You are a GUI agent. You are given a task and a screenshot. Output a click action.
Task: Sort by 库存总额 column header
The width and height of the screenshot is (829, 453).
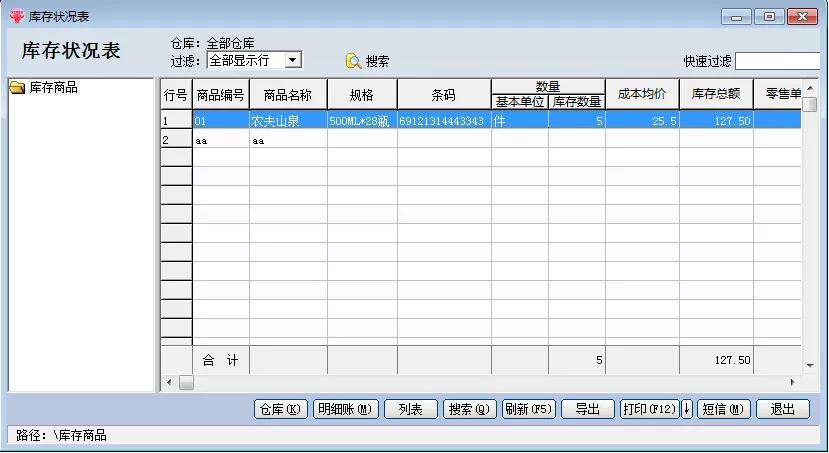[x=716, y=95]
